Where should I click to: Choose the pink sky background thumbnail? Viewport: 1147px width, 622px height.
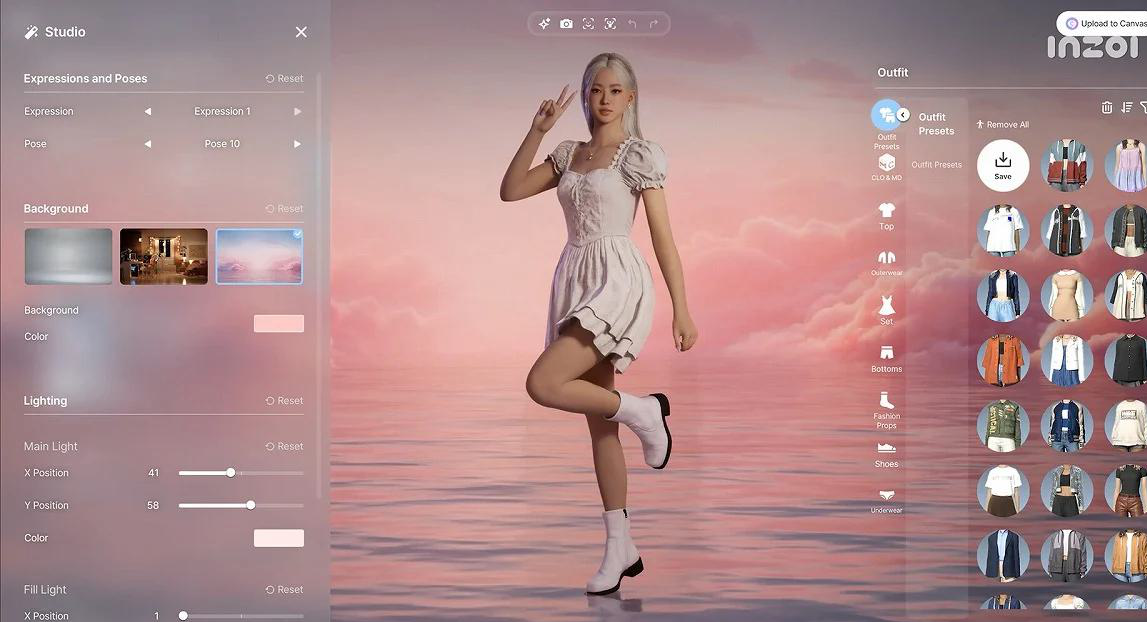tap(259, 256)
